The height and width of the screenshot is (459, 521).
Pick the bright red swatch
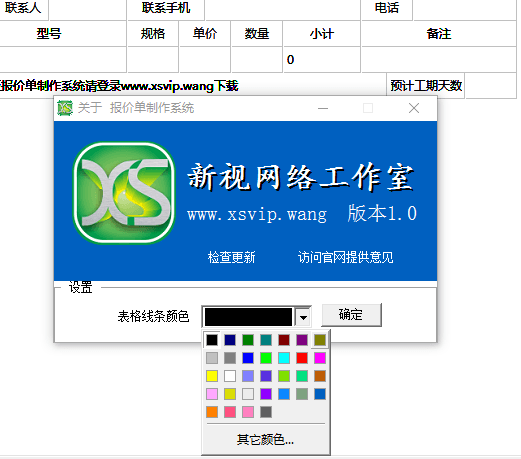(x=302, y=358)
